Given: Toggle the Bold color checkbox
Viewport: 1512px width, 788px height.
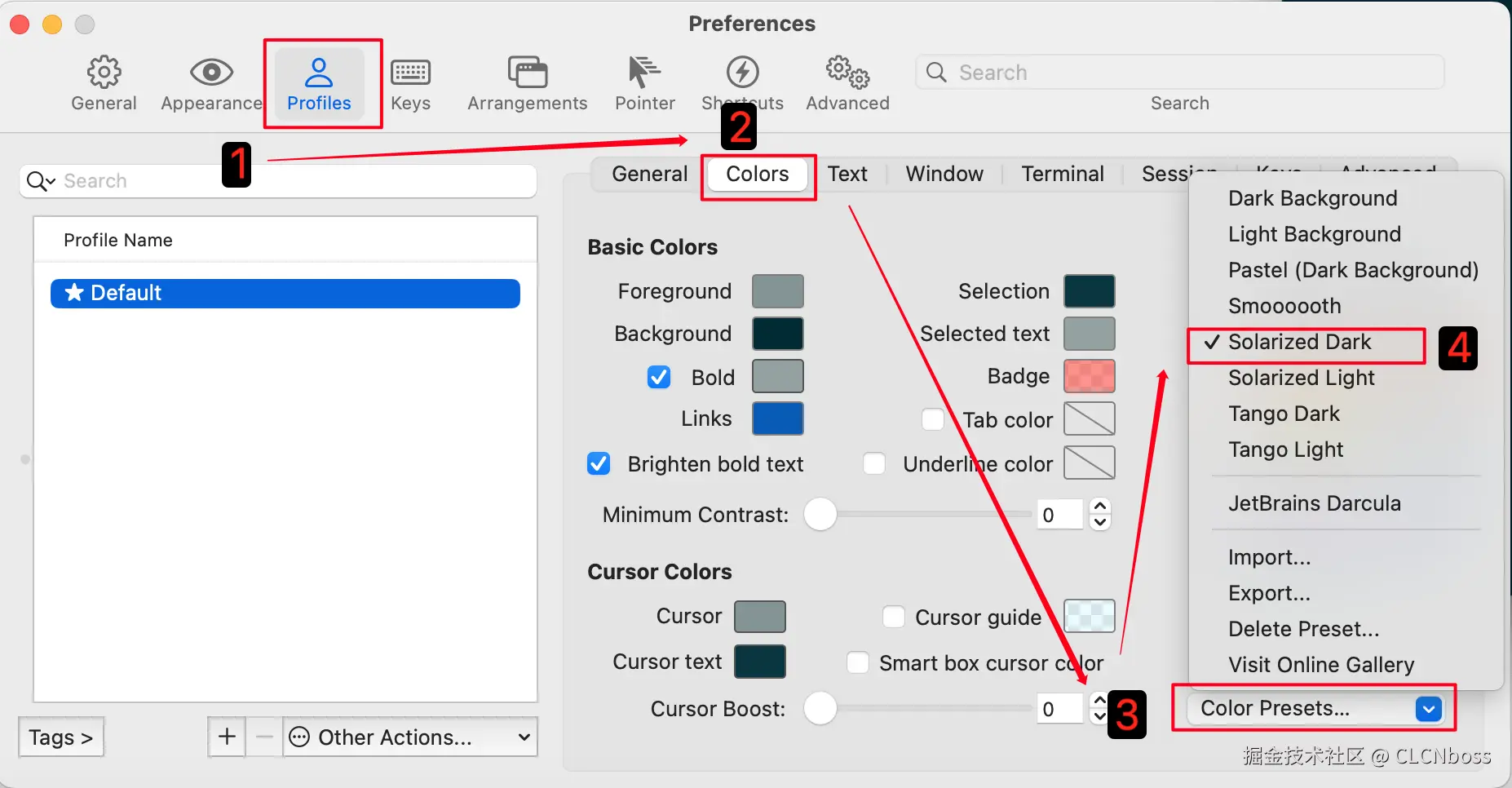Looking at the screenshot, I should (659, 377).
